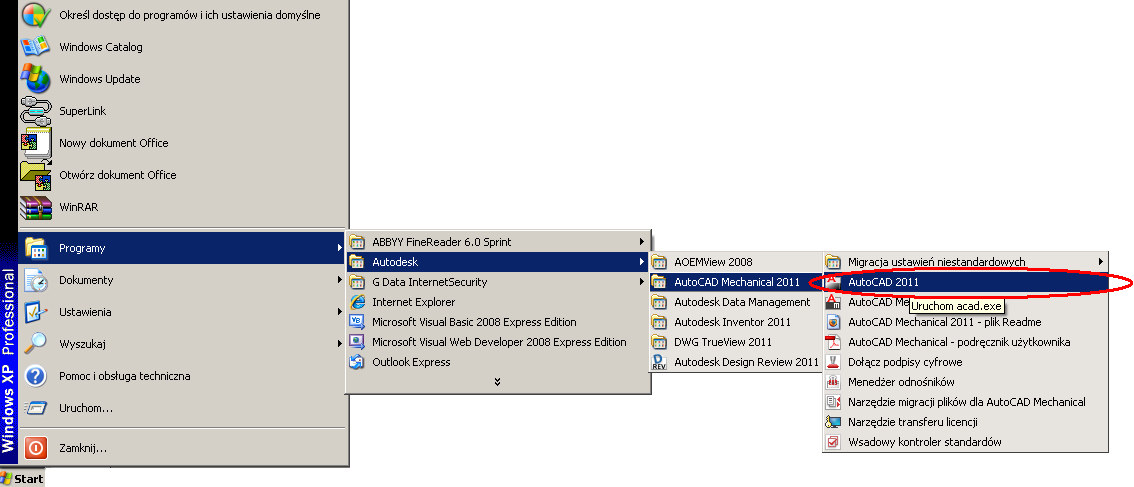Click the AutoCAD 2011 red A icon
The image size is (1134, 487).
[833, 281]
